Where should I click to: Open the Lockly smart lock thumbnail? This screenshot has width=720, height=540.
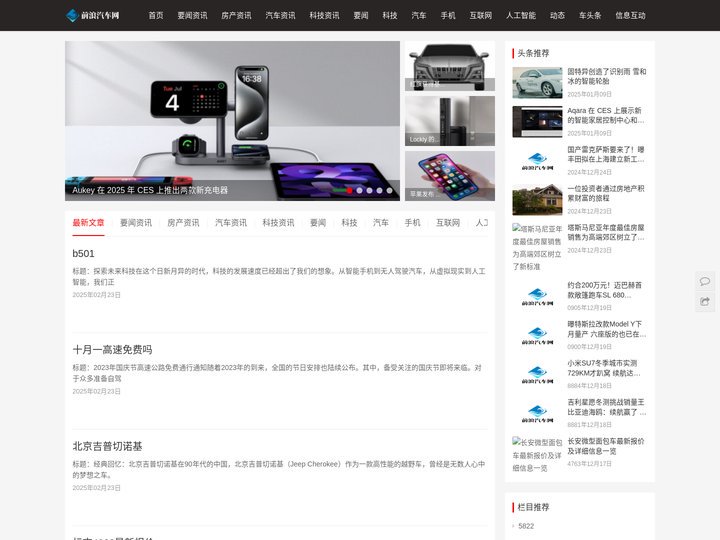coord(450,121)
